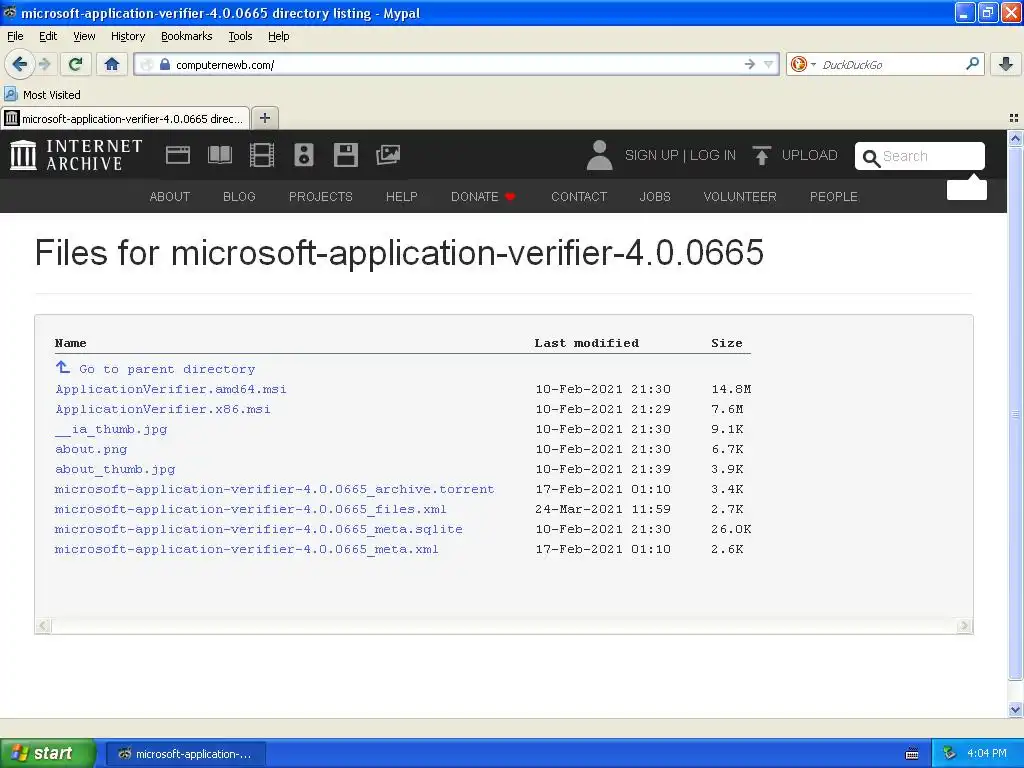Open the VOLUNTEER nav link

pos(740,197)
